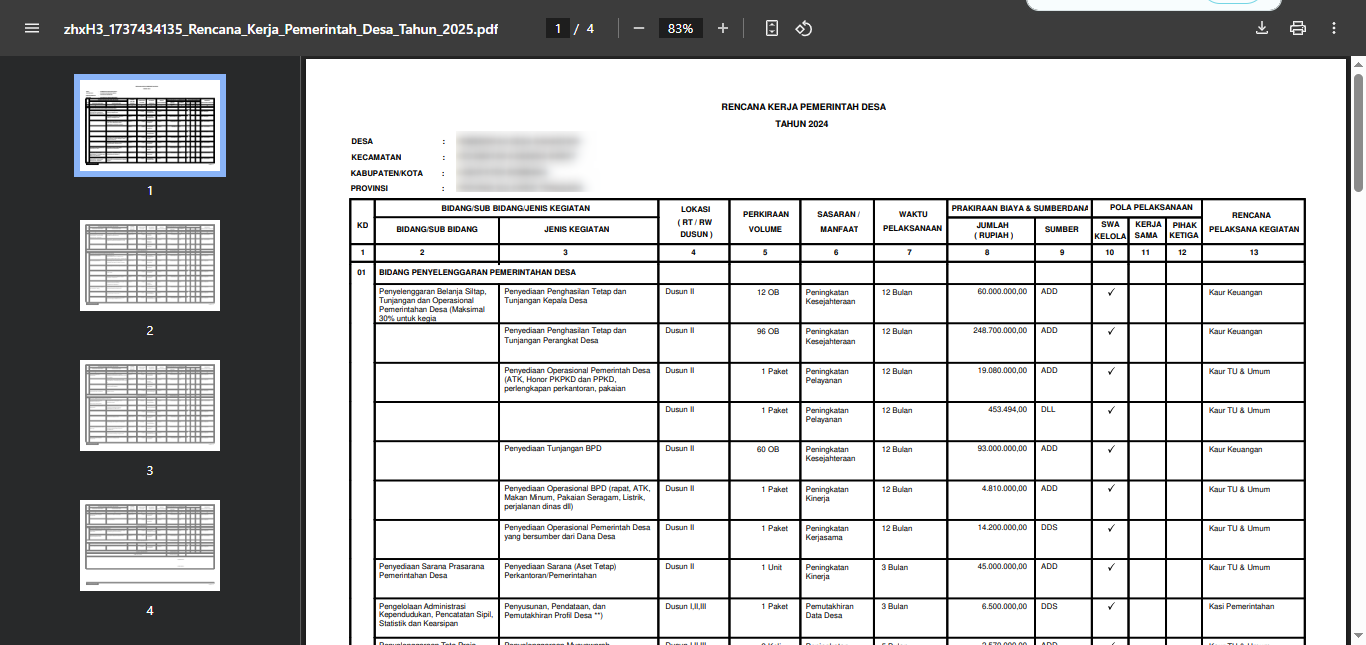Click the KERJA SAMA column header
Viewport: 1366px width, 645px height.
1148,230
